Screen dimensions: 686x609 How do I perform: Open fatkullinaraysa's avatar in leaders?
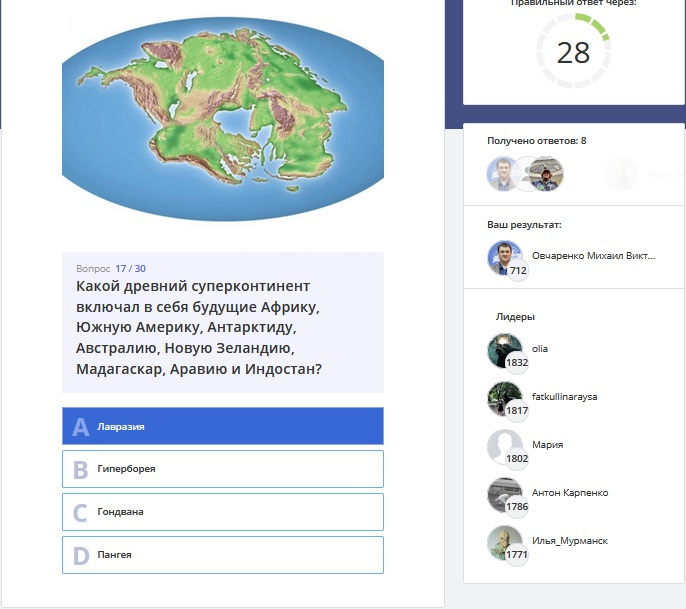pos(504,399)
